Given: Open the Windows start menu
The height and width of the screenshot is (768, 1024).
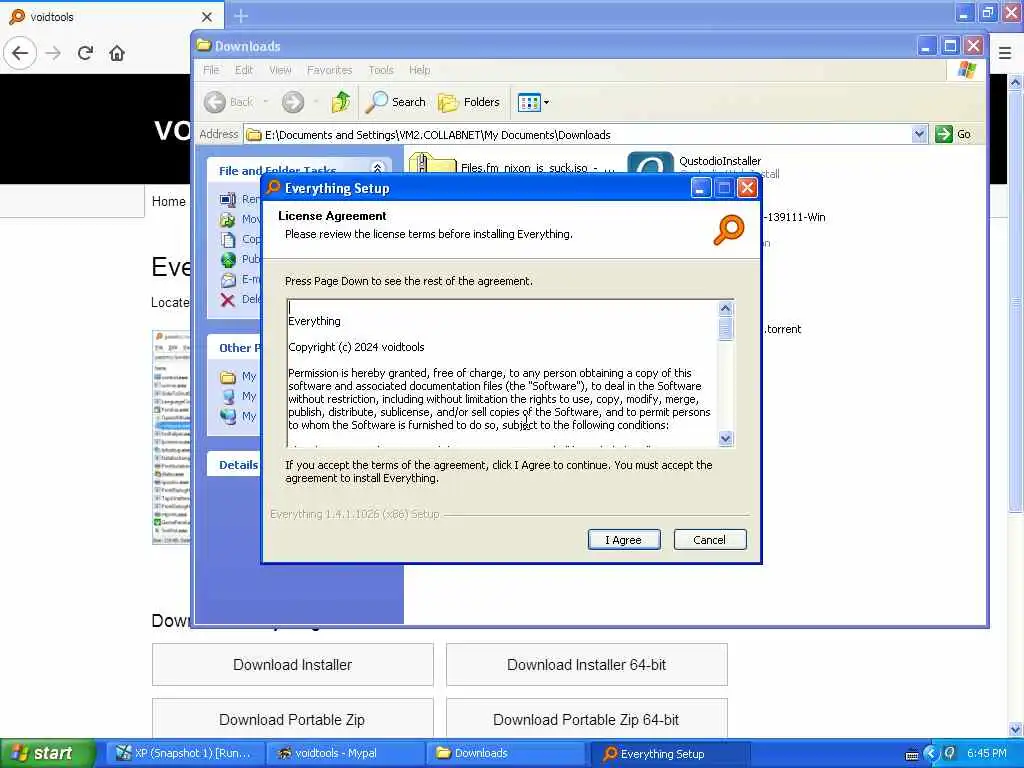Looking at the screenshot, I should tap(47, 753).
